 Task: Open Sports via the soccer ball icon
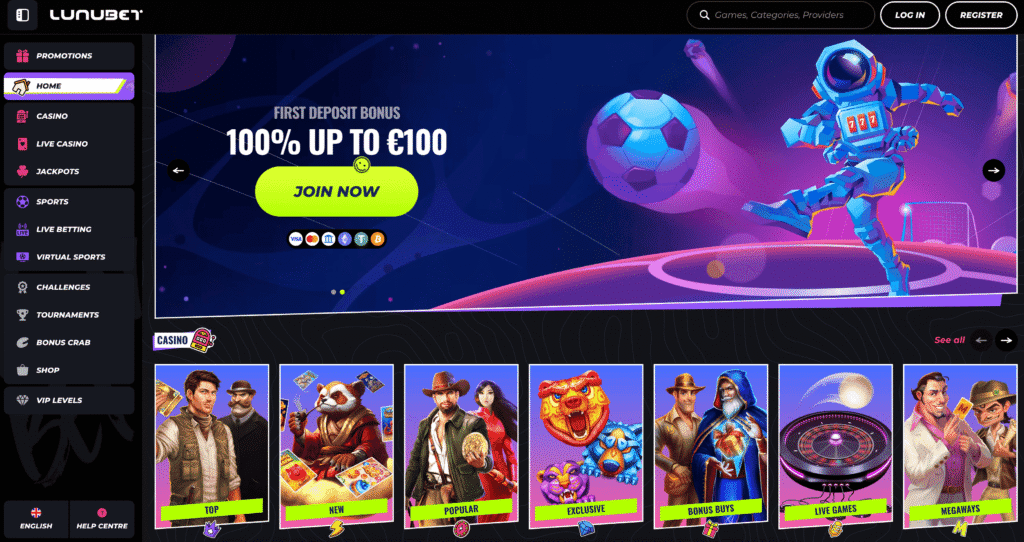coord(23,202)
